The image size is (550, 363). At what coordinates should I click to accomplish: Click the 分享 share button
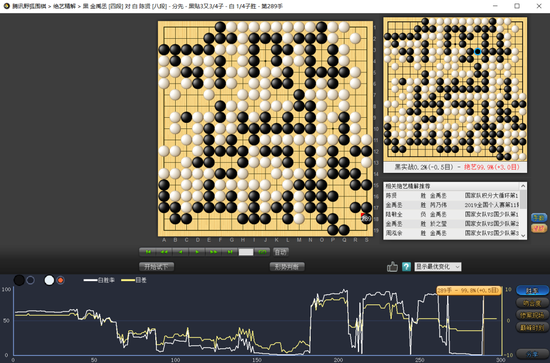(532, 354)
